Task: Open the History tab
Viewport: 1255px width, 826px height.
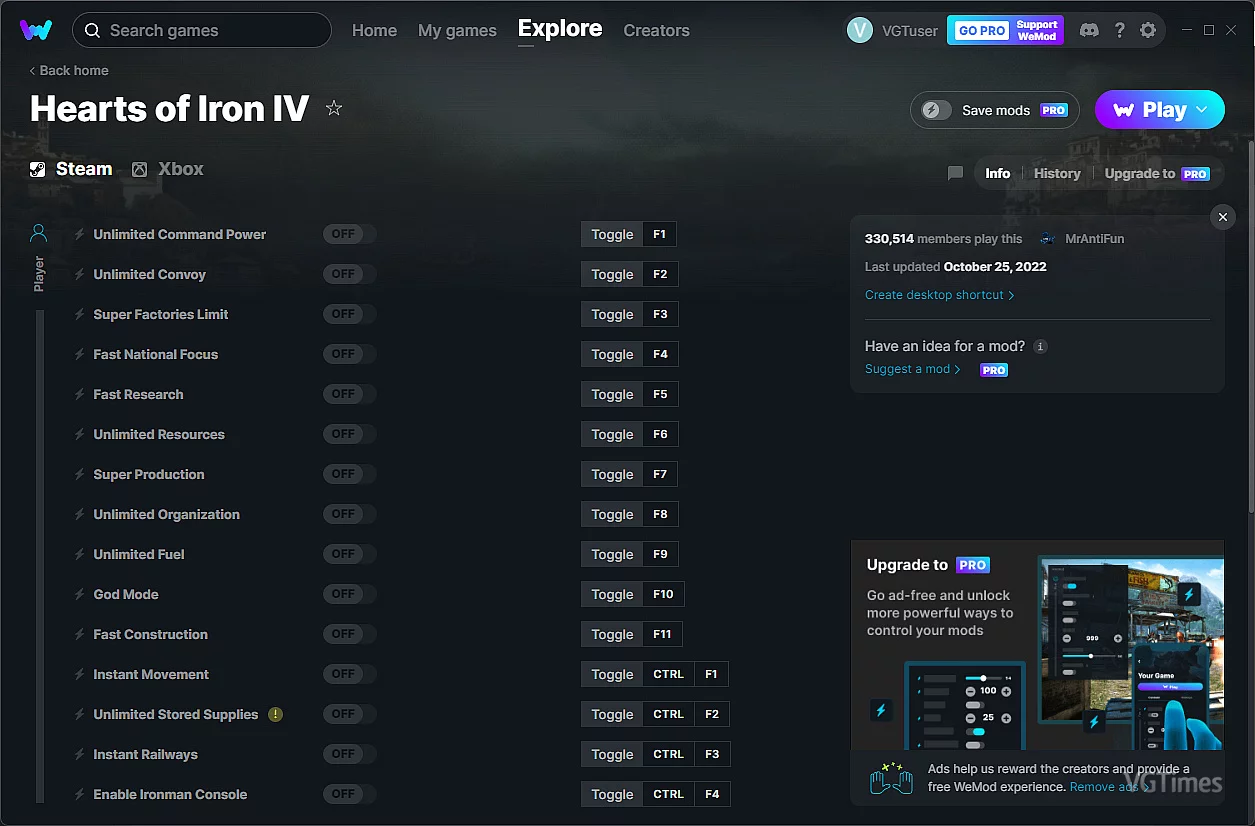Action: point(1057,173)
